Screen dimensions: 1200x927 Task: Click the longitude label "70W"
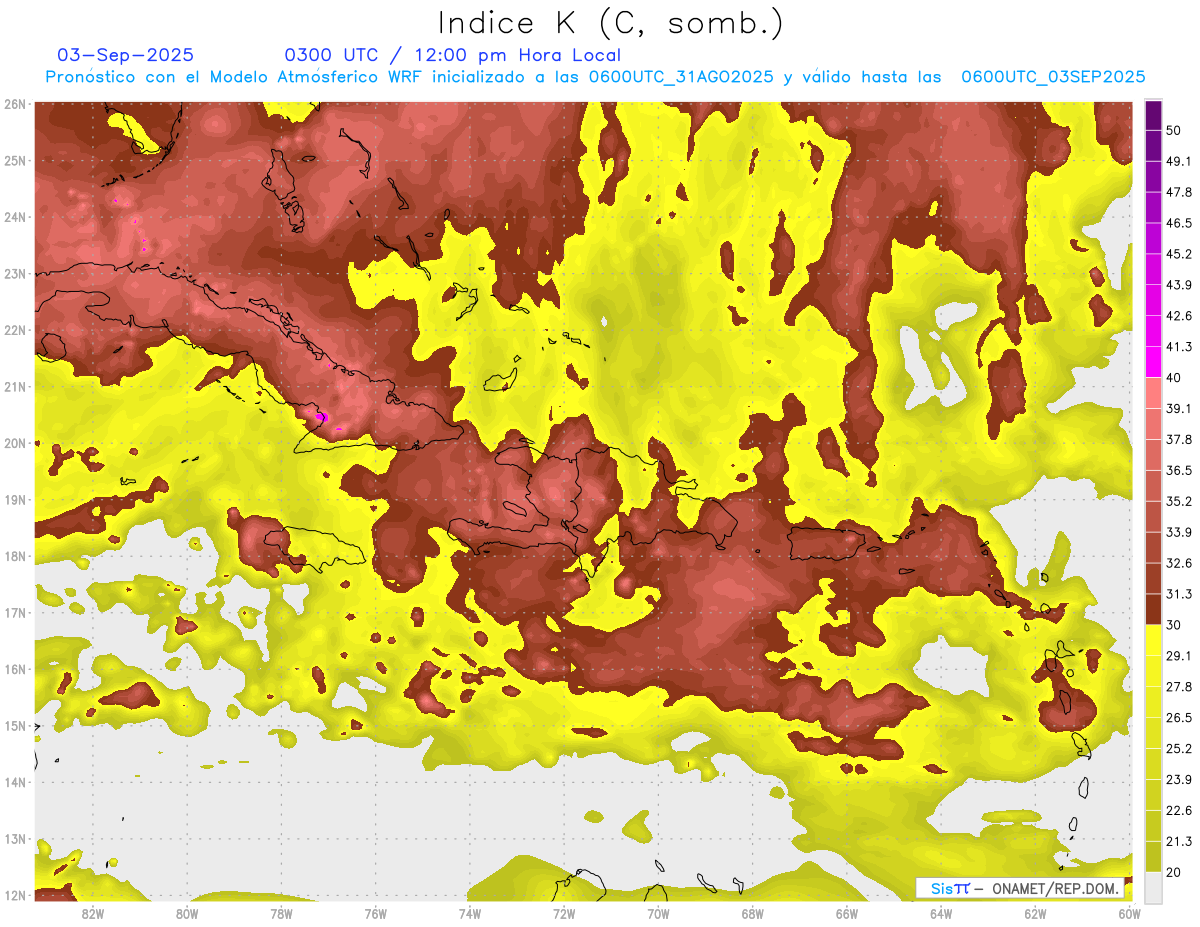coord(658,914)
